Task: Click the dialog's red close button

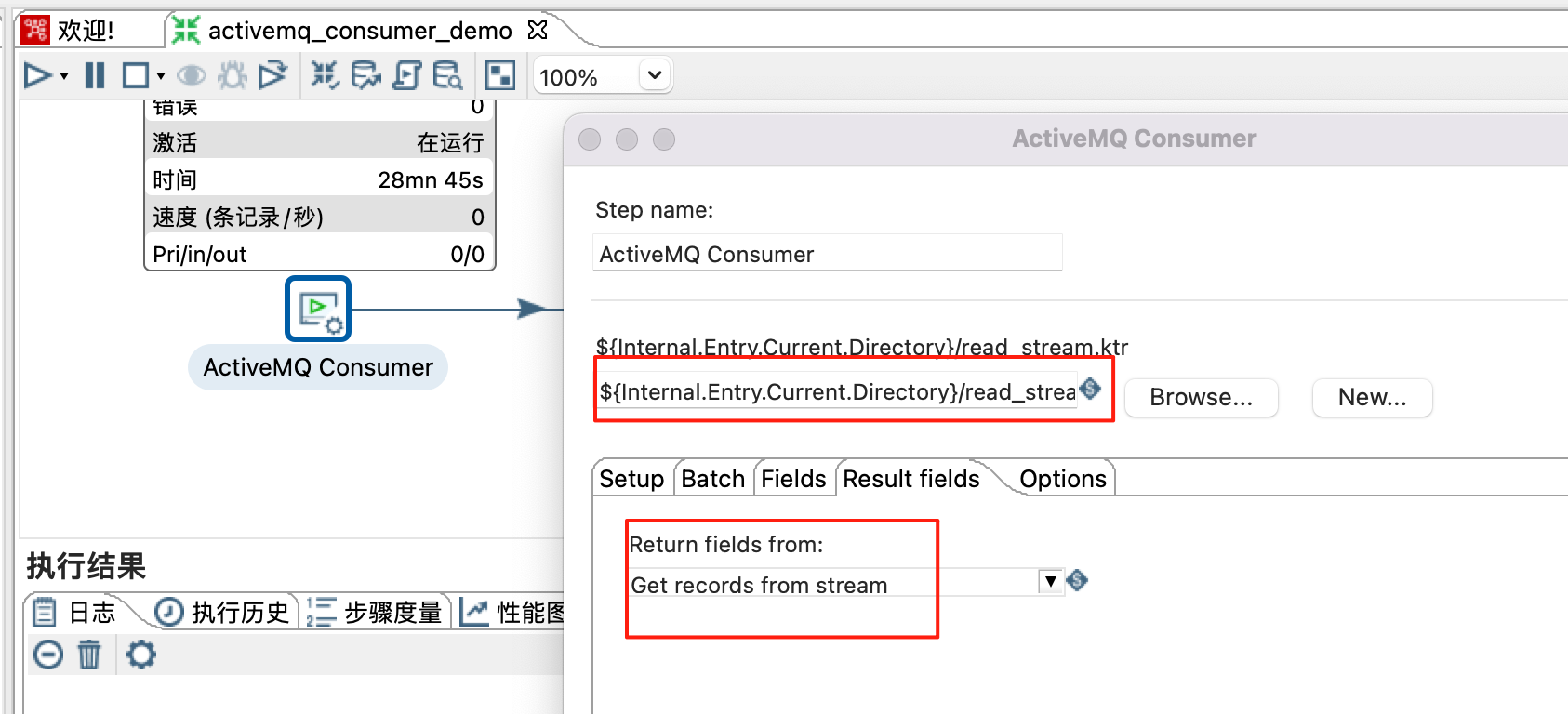Action: pos(590,139)
